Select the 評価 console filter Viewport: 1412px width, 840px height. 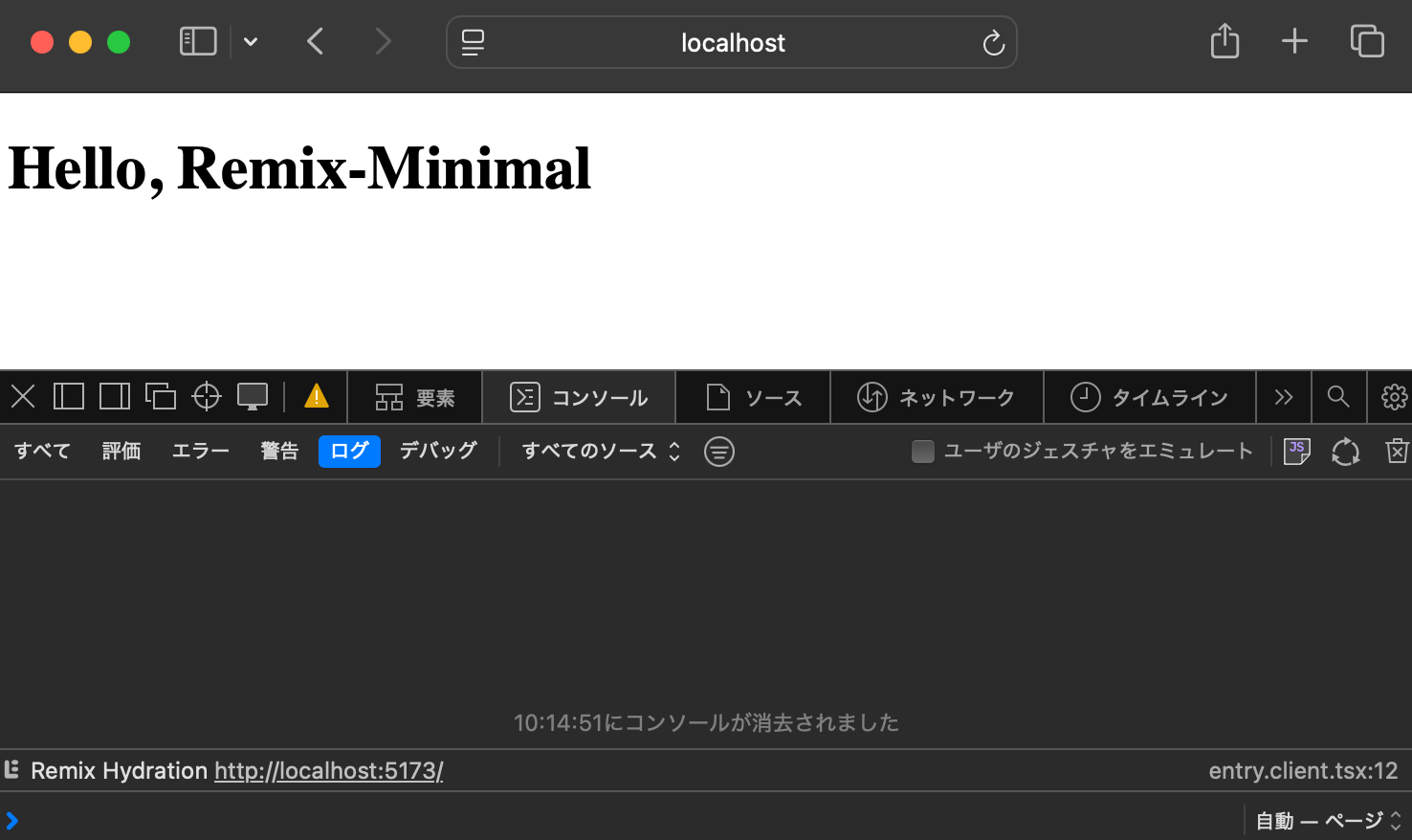click(121, 451)
